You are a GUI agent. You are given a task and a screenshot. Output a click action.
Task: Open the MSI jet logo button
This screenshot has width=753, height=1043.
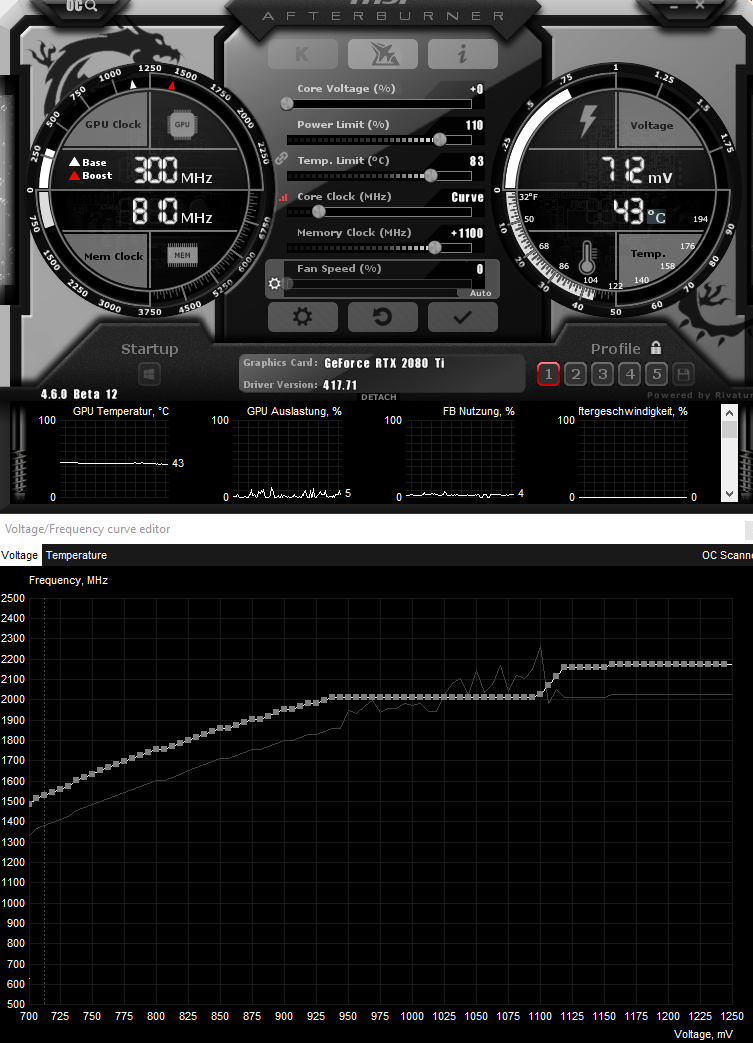(382, 54)
